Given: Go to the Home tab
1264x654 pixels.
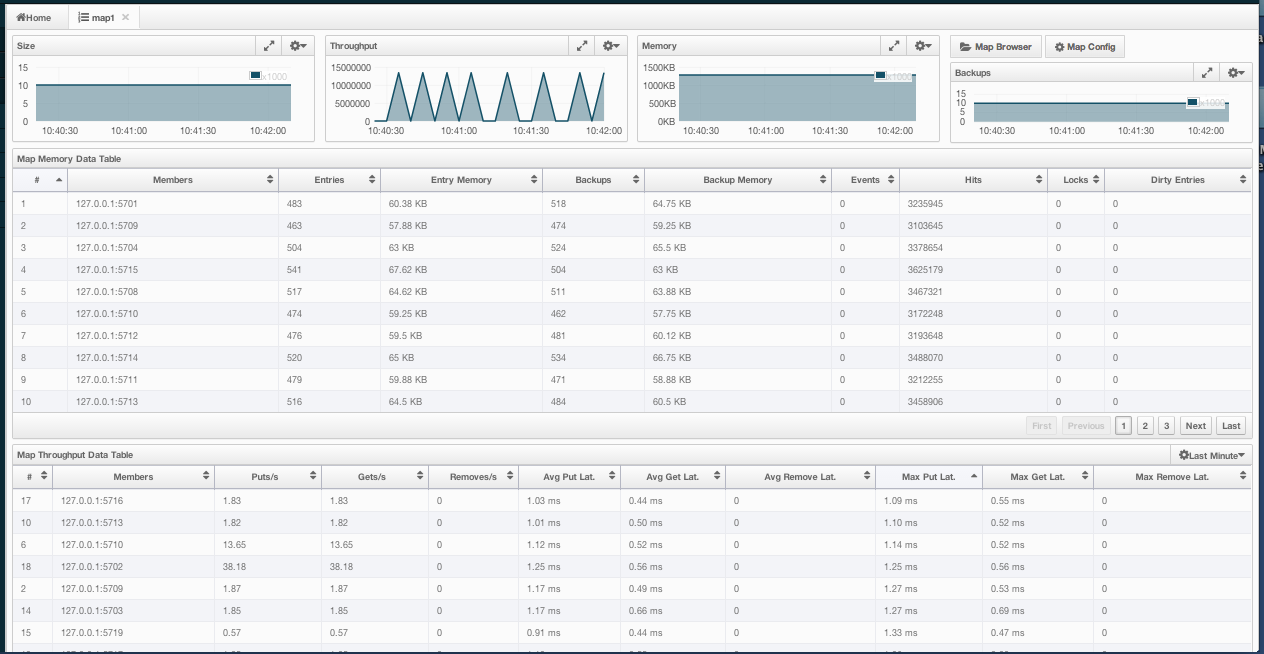Looking at the screenshot, I should (x=34, y=18).
